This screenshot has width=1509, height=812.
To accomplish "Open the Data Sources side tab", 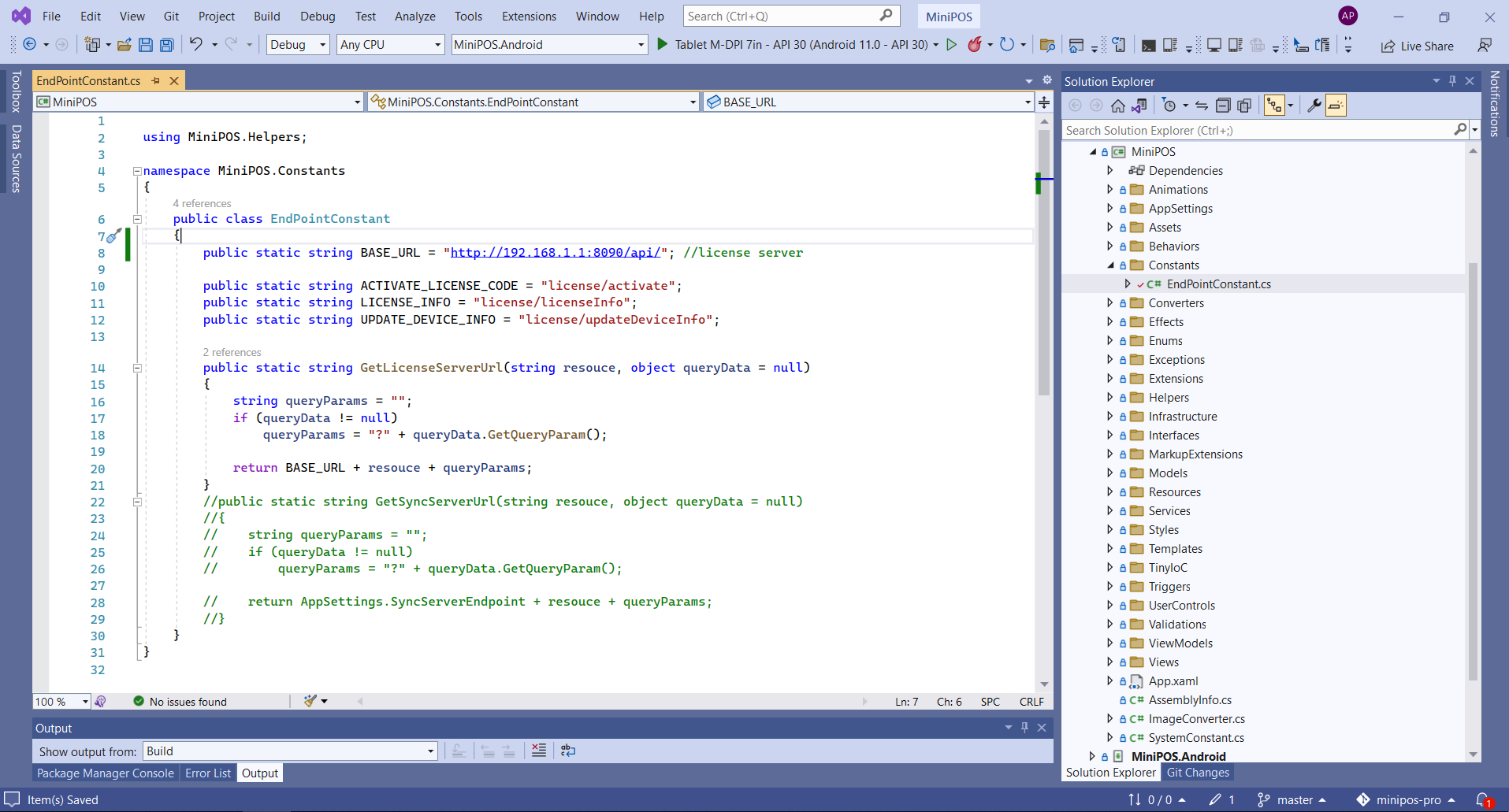I will click(x=16, y=158).
